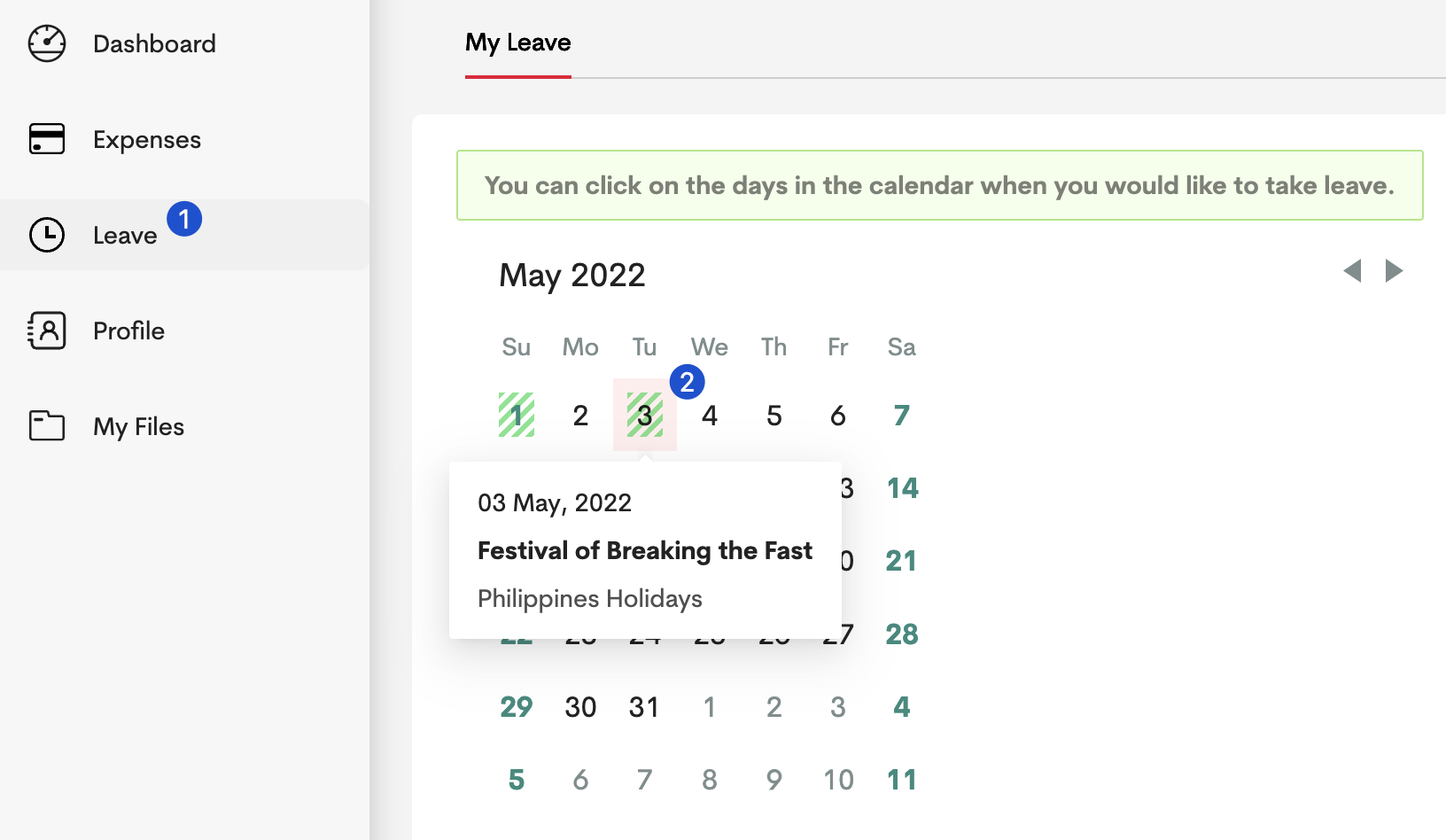
Task: Switch to the My Leave tab
Action: click(518, 43)
